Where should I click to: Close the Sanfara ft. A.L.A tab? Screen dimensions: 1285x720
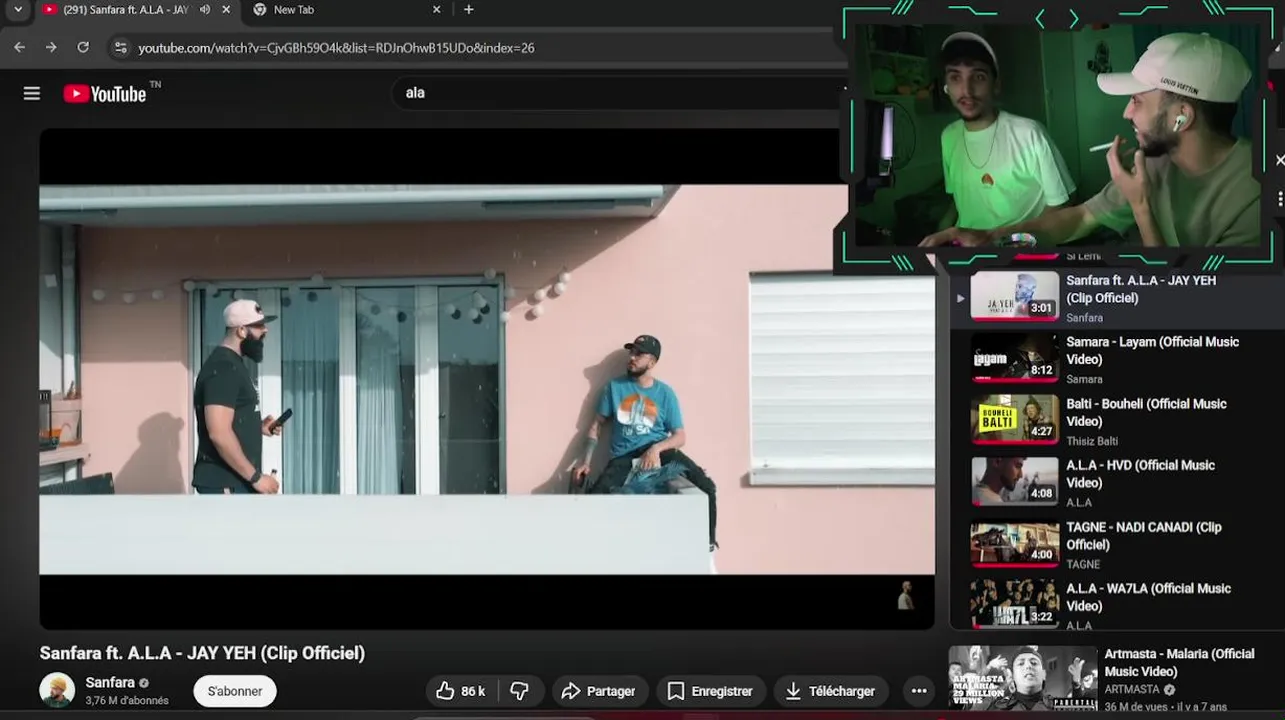click(226, 10)
